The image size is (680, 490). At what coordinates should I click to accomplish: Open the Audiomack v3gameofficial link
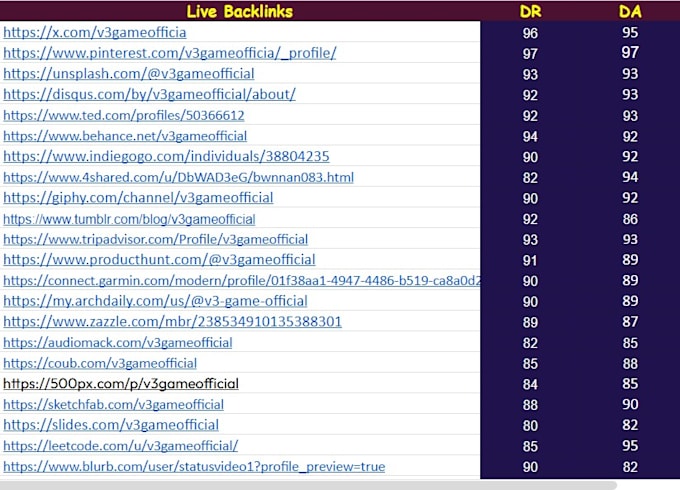coord(118,343)
